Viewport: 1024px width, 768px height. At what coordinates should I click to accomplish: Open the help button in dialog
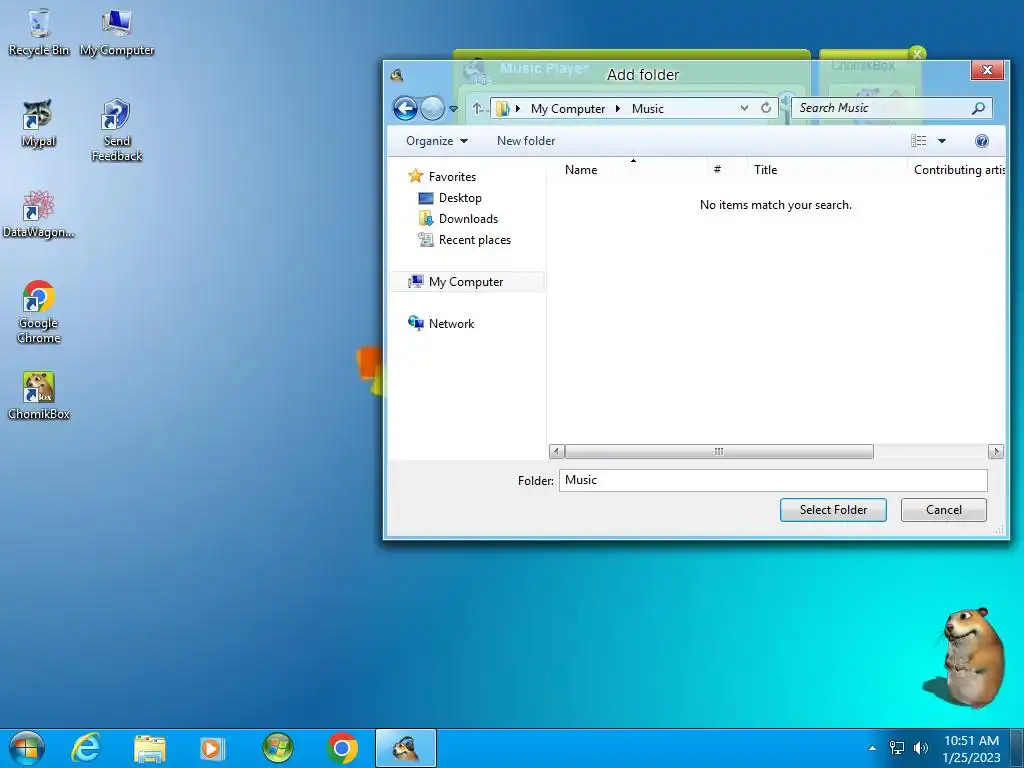981,141
